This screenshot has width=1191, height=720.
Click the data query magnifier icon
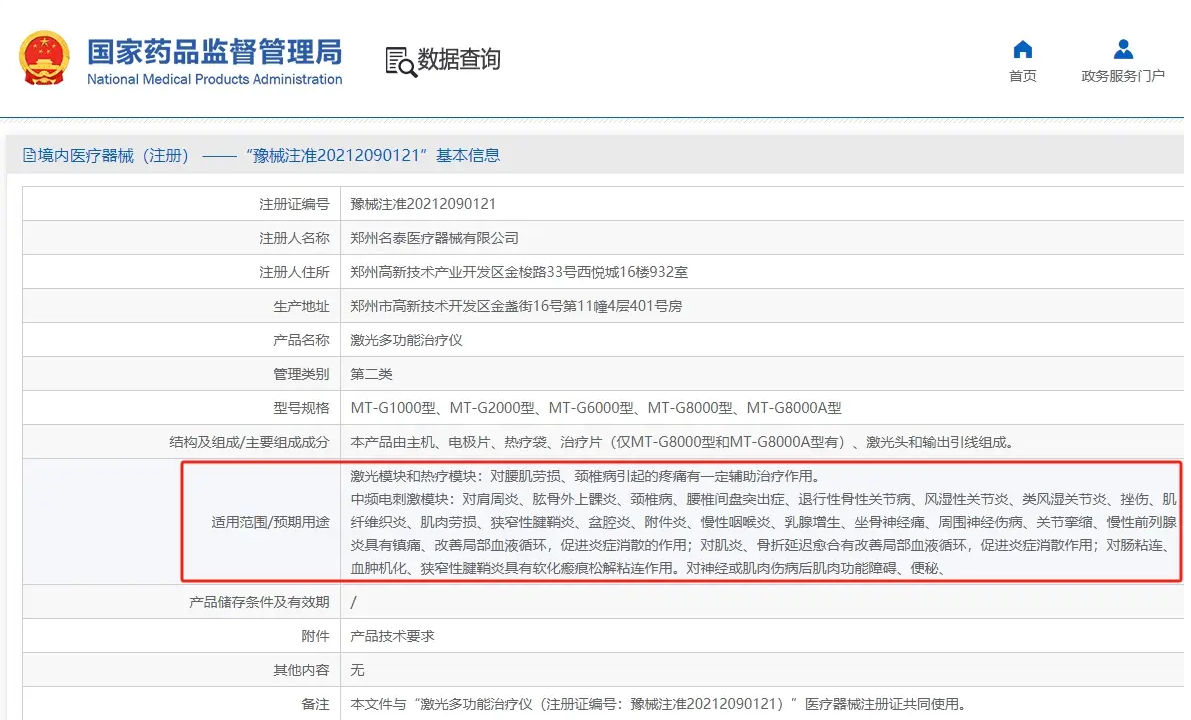(x=400, y=61)
